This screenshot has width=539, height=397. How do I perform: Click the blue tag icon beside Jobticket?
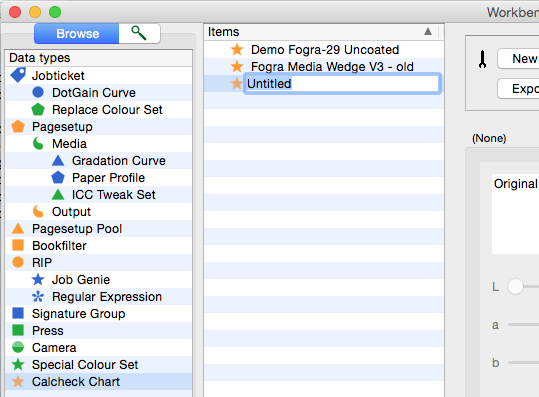tap(18, 75)
